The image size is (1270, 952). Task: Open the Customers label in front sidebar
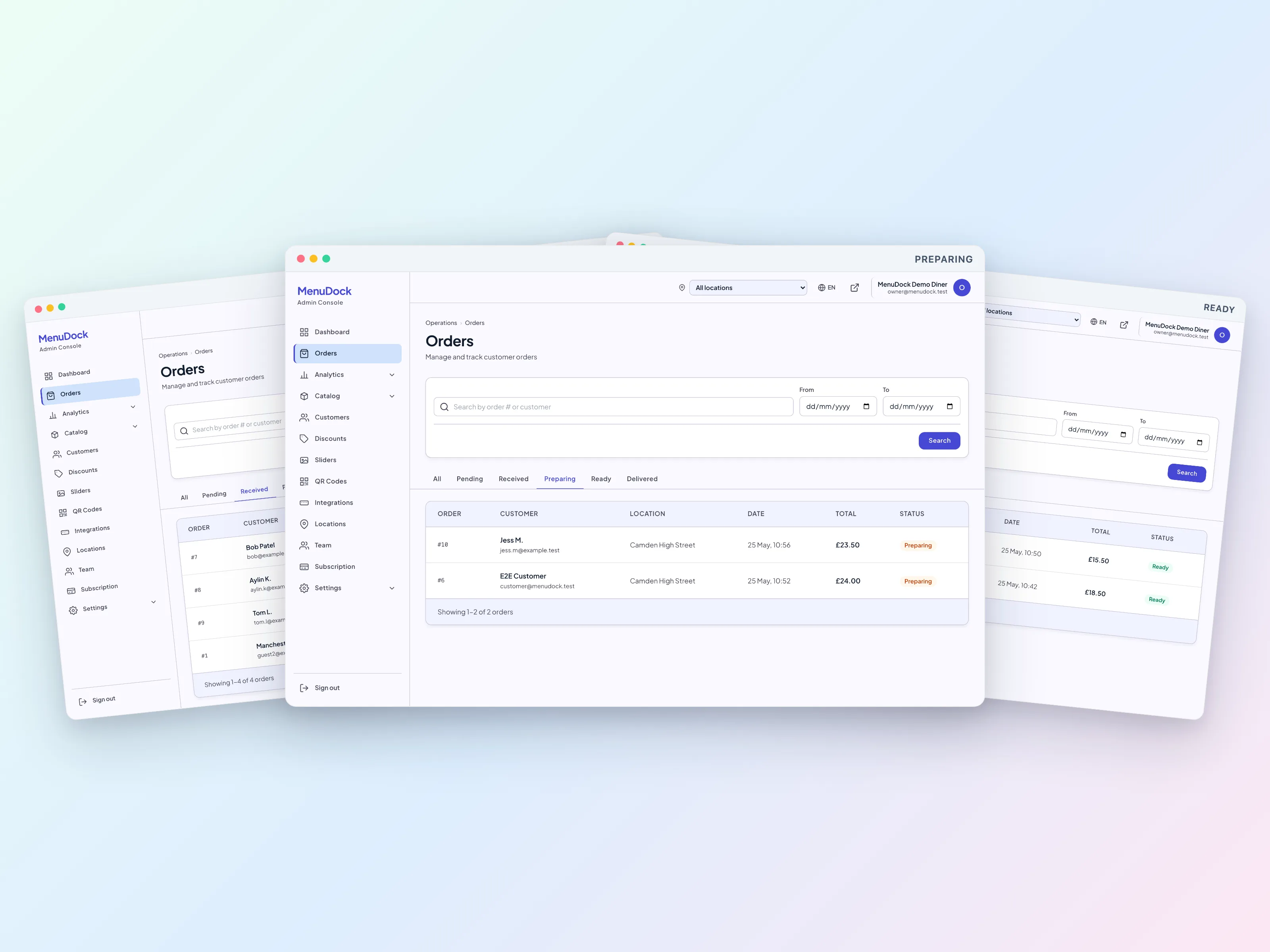tap(332, 417)
